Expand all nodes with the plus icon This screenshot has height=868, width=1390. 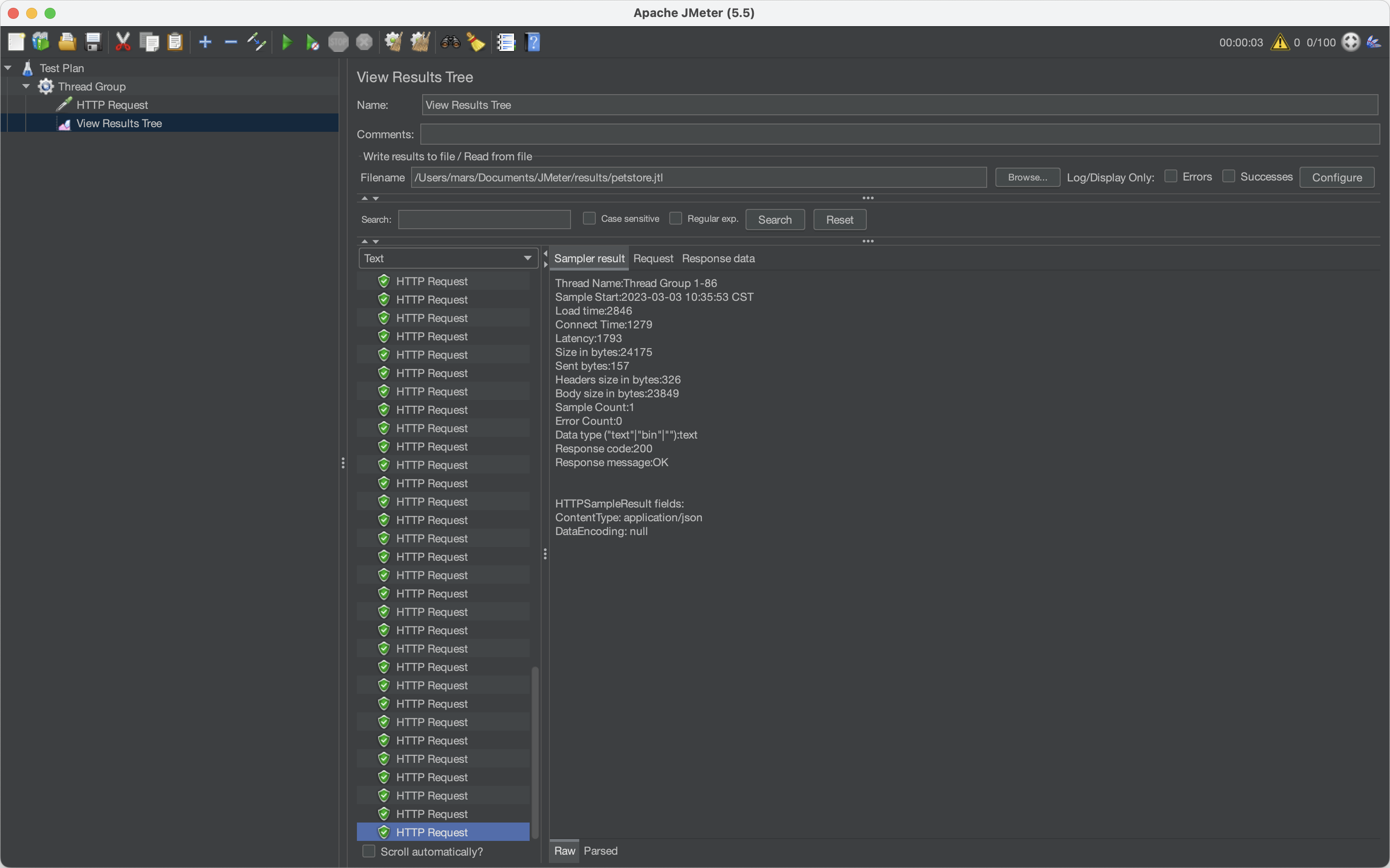[205, 42]
